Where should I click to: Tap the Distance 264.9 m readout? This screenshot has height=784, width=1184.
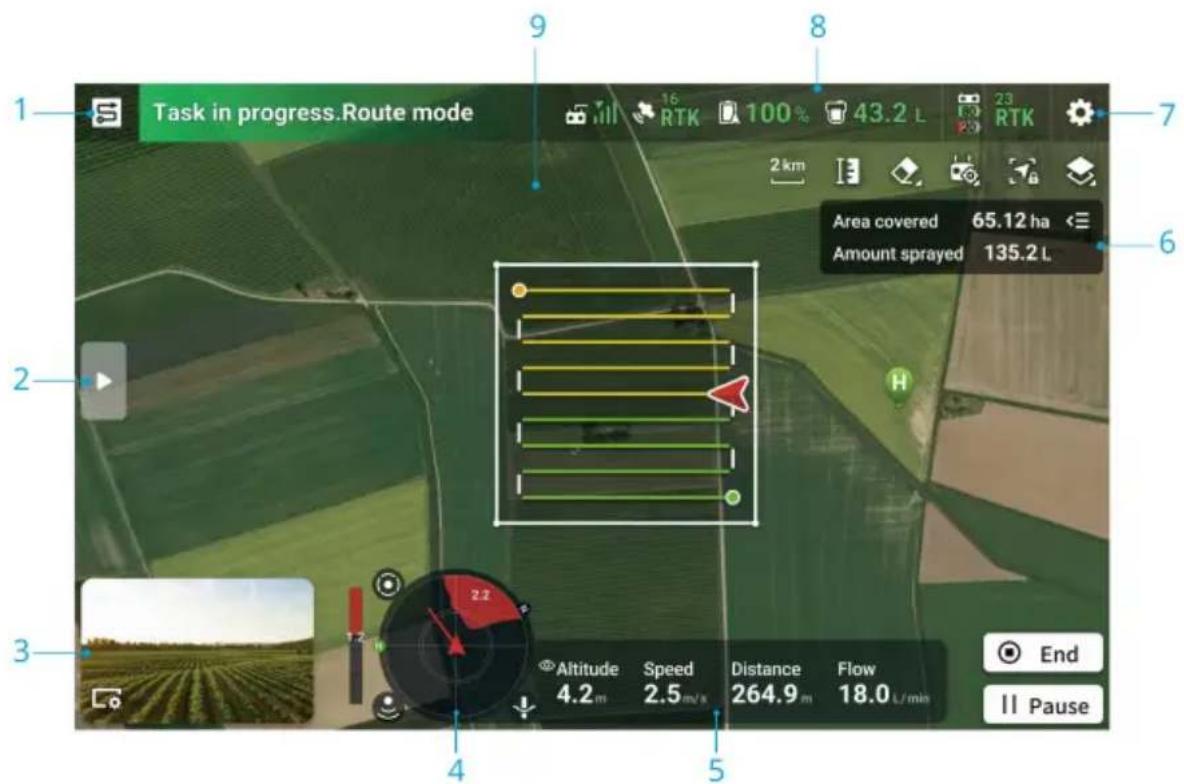(x=770, y=684)
